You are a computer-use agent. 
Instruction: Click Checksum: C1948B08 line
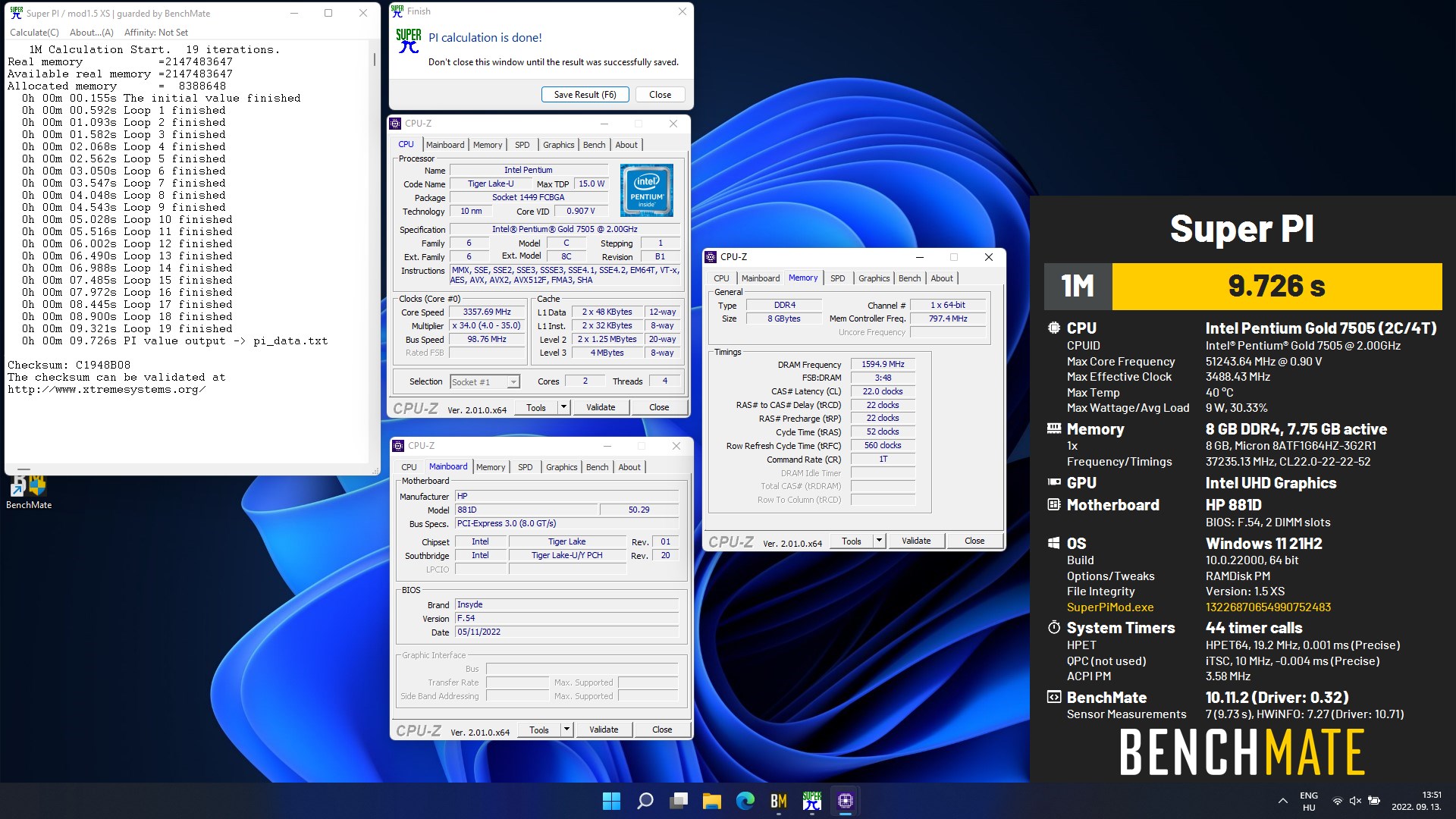tap(69, 365)
